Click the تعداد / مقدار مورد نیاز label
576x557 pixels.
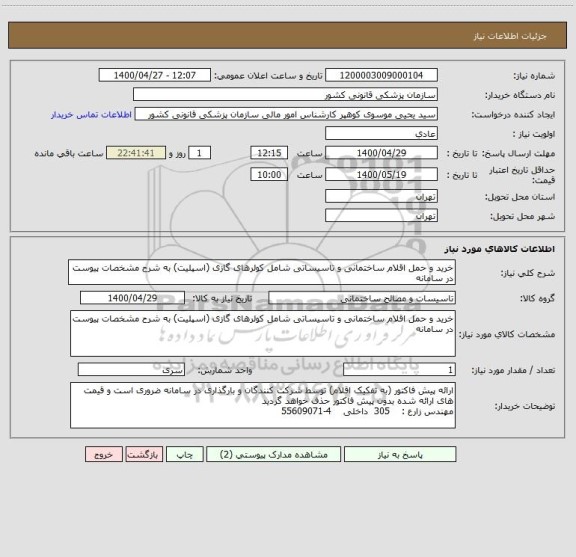[513, 370]
